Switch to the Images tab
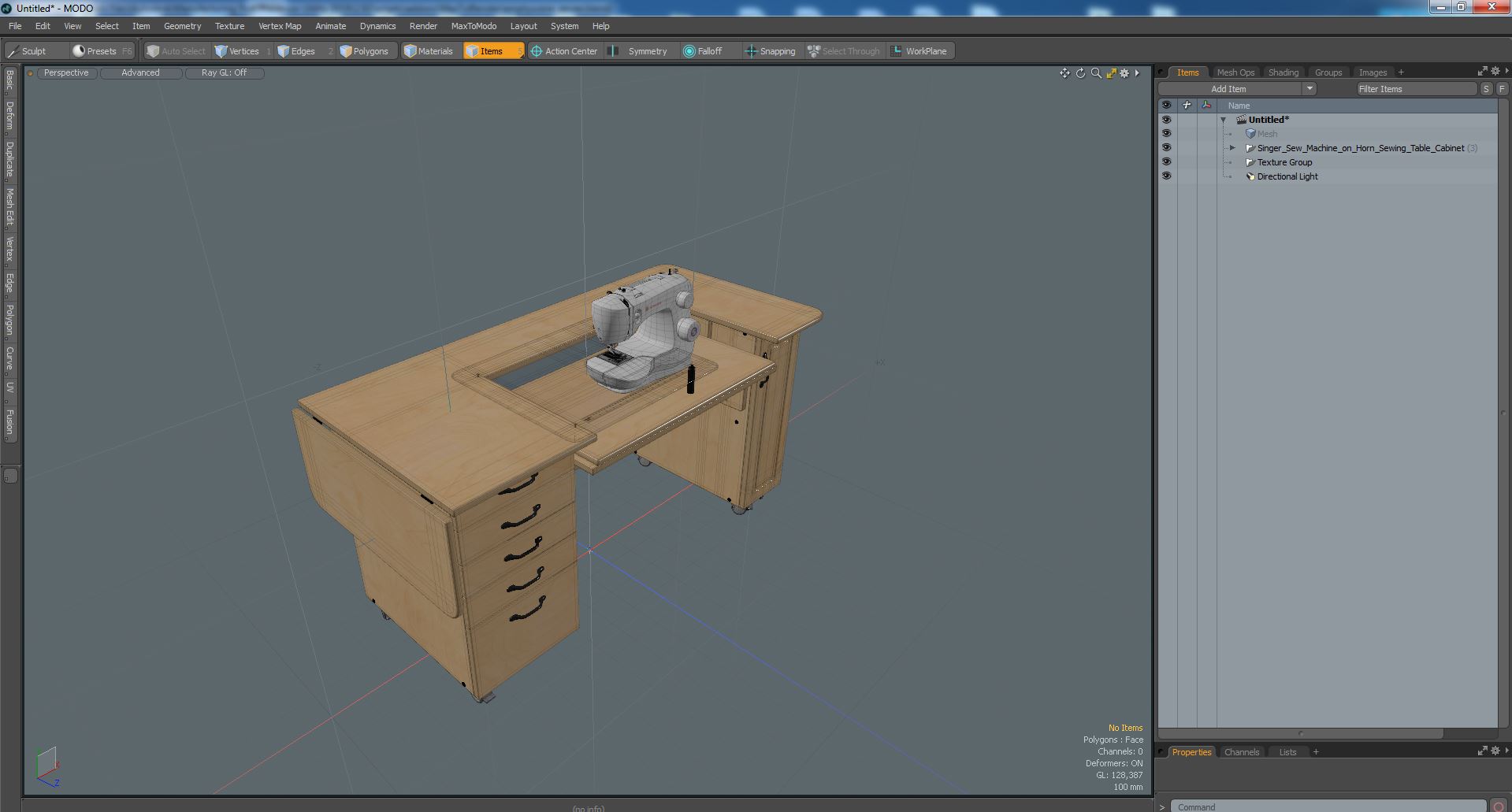The width and height of the screenshot is (1512, 812). [1373, 72]
